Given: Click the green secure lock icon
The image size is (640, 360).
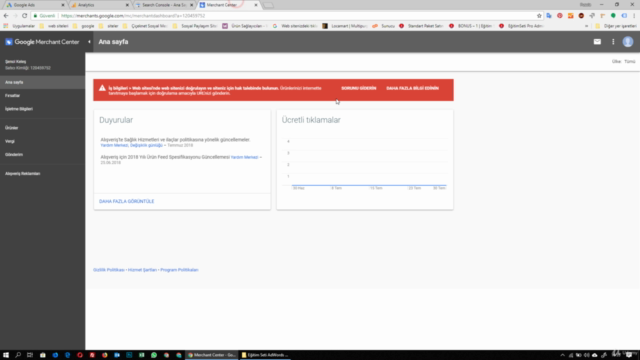Looking at the screenshot, I should pos(36,16).
